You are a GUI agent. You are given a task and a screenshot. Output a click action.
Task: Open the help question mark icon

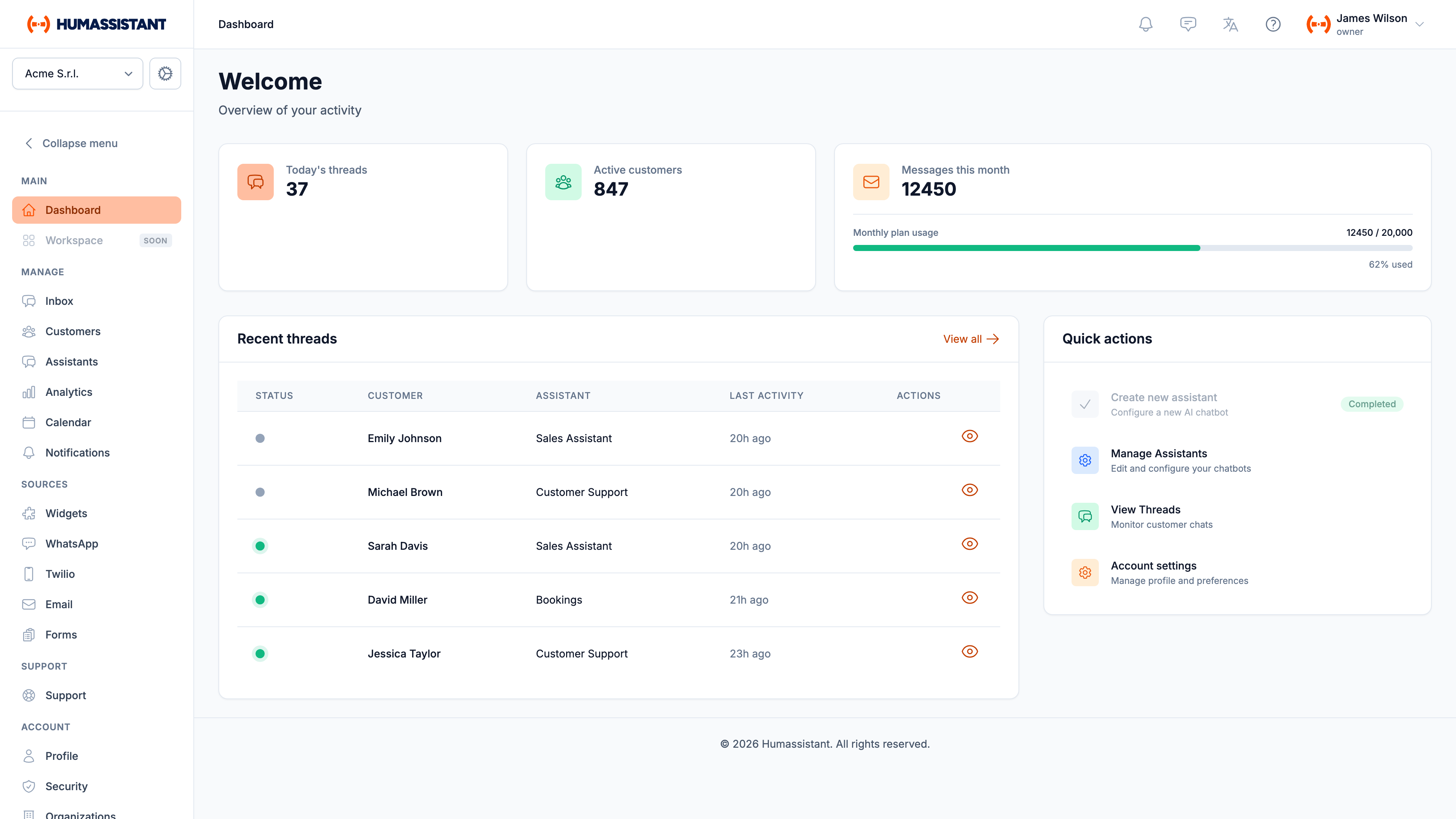click(1272, 24)
